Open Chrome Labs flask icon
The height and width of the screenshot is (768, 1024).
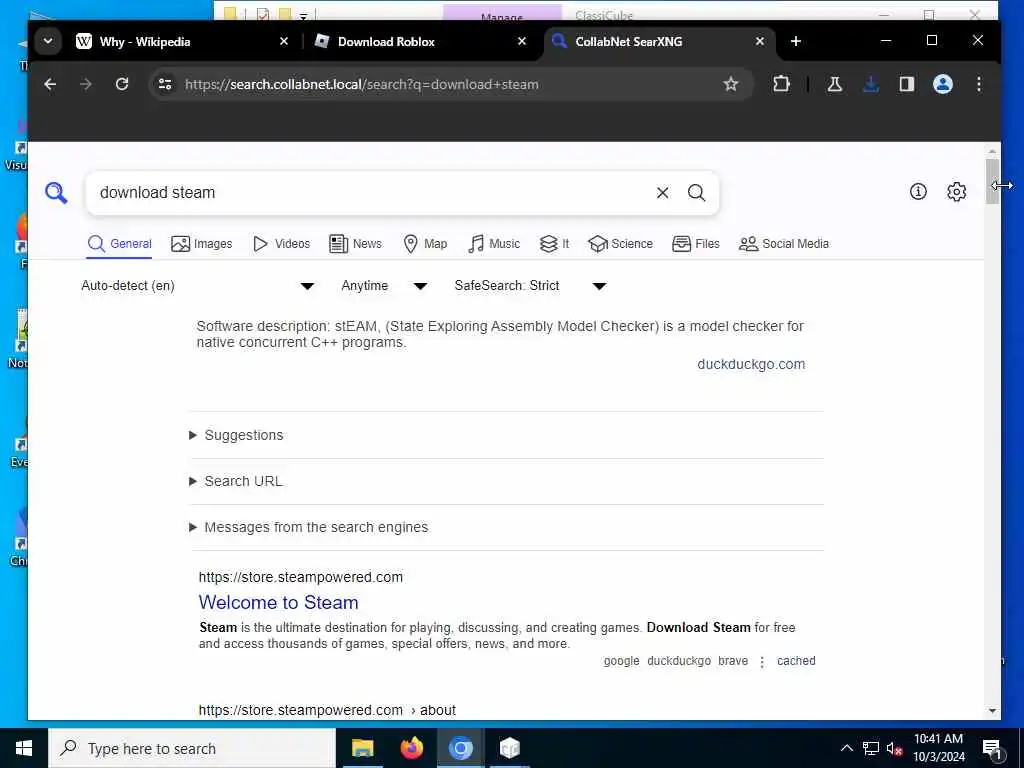[835, 84]
